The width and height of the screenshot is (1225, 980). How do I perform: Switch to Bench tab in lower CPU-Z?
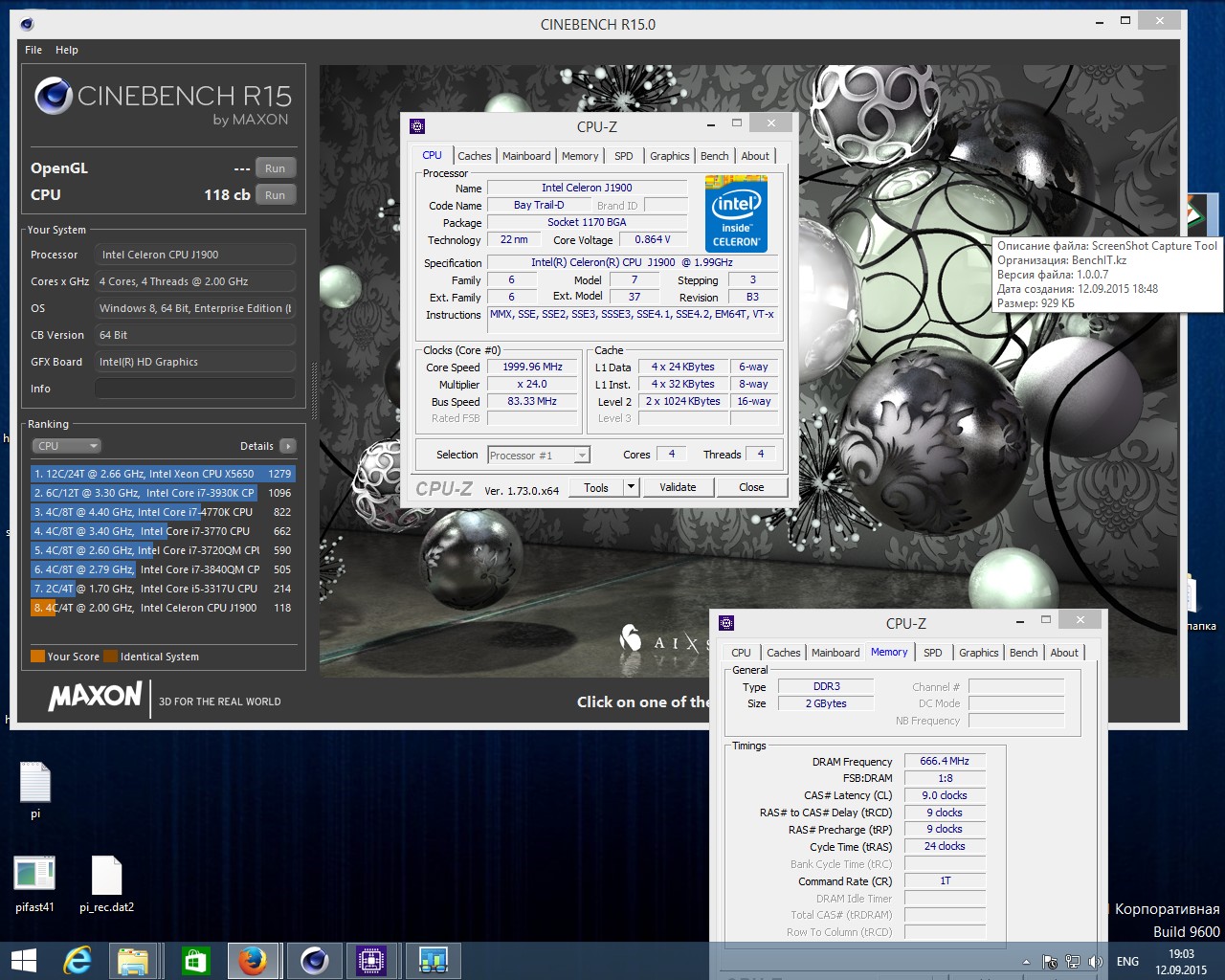pos(1024,653)
